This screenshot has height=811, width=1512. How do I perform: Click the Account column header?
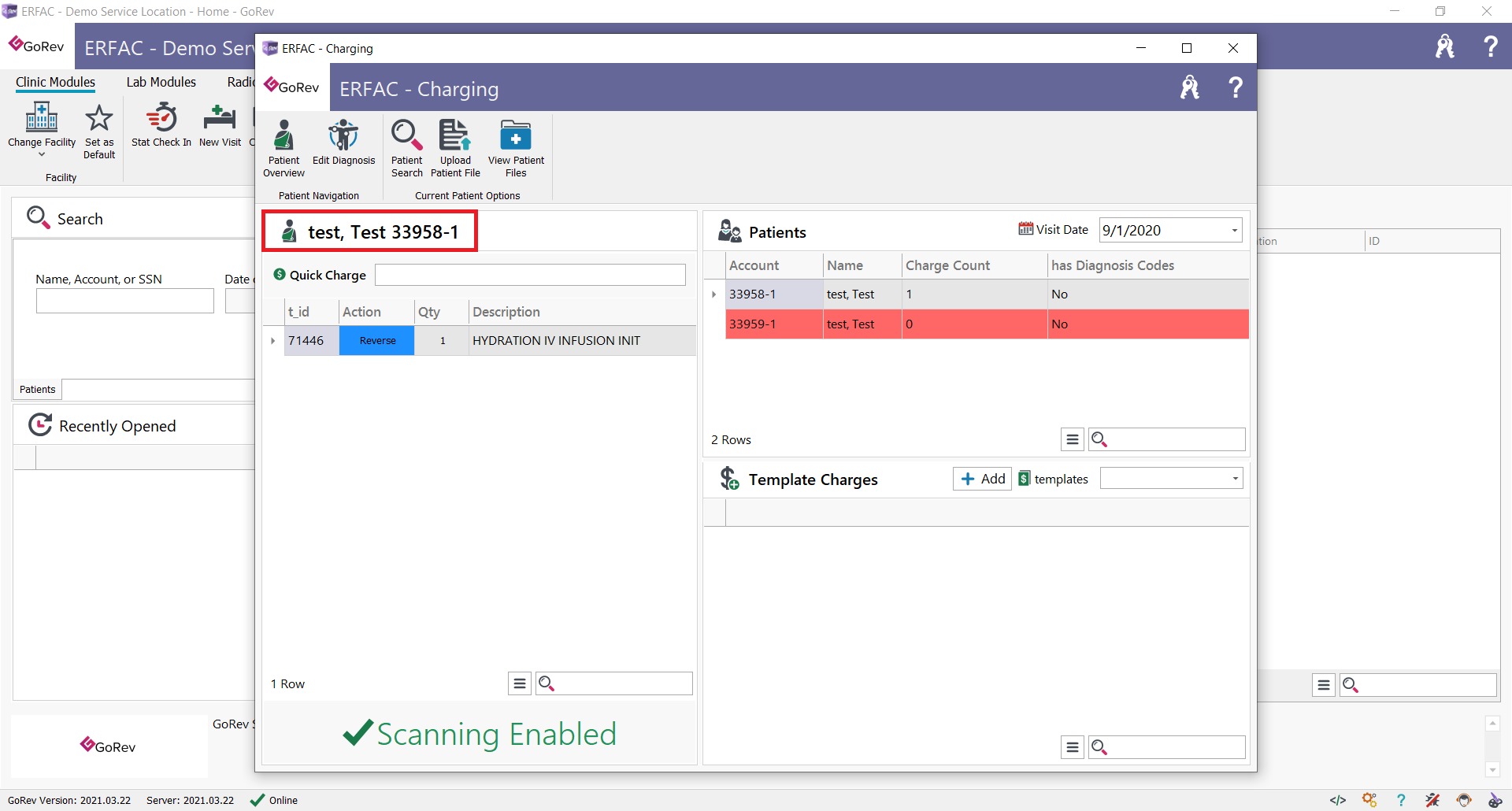[773, 266]
